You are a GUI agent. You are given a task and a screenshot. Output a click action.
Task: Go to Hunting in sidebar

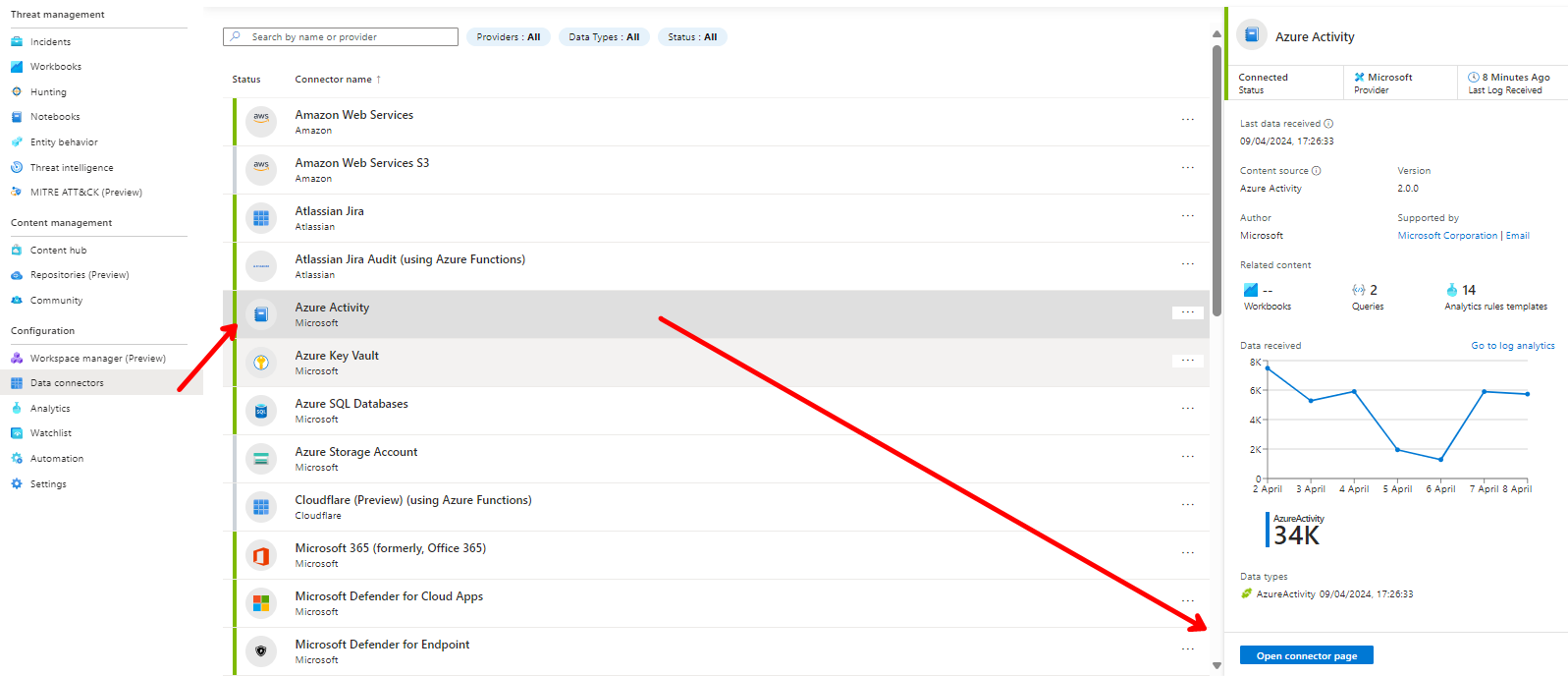tap(48, 92)
